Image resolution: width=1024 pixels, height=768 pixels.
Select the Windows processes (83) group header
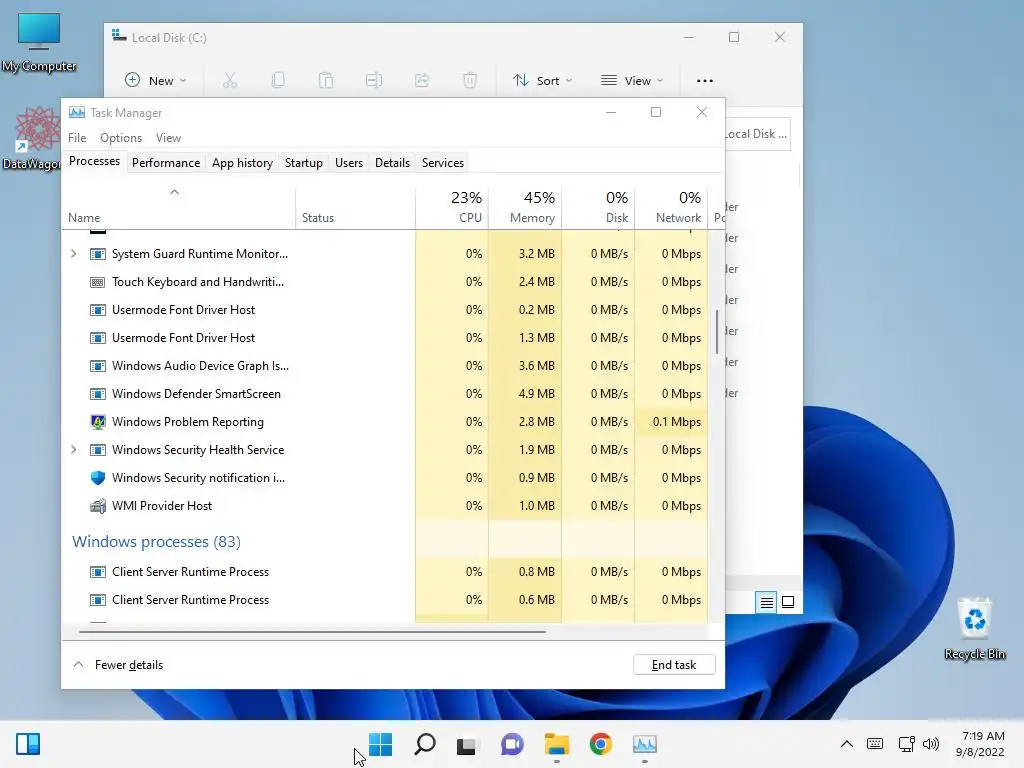[x=156, y=541]
